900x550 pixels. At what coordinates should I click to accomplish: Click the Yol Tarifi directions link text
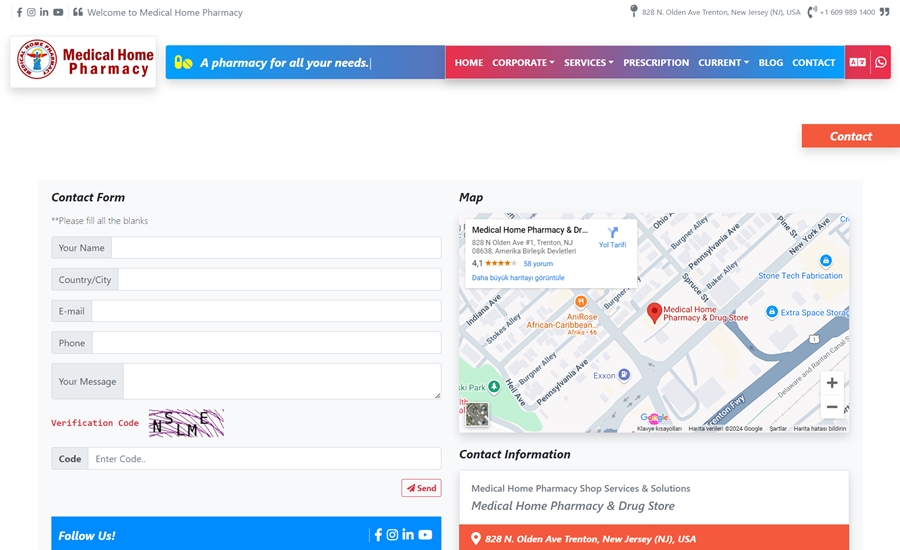612,245
